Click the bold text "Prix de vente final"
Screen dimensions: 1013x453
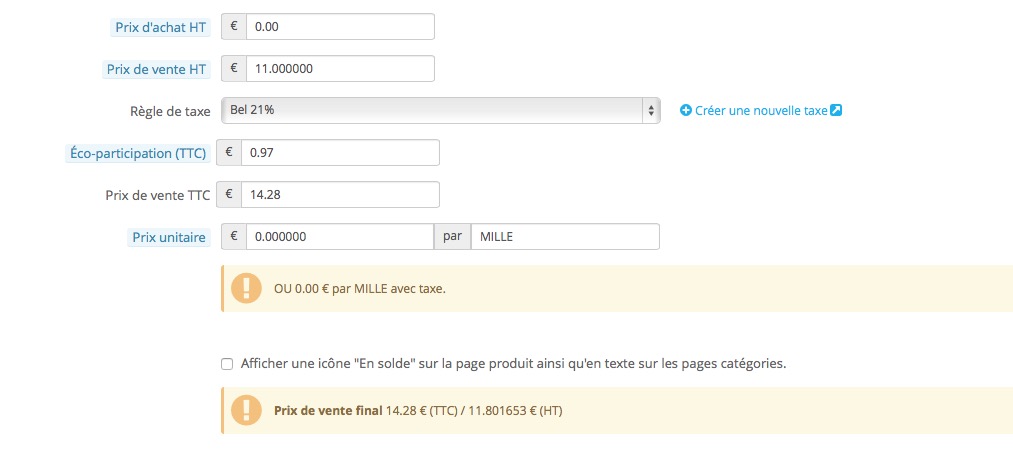click(x=328, y=410)
